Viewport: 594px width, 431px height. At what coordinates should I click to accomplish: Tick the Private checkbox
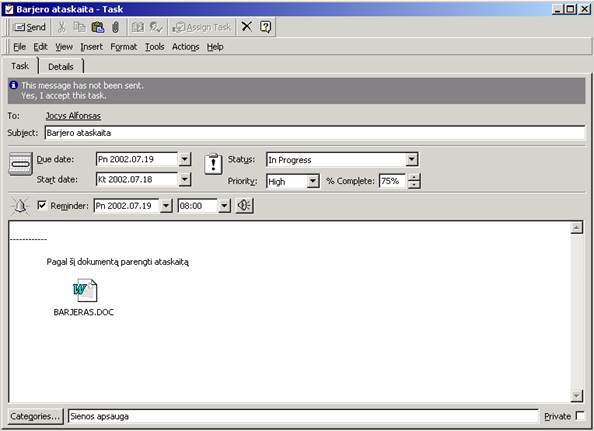coord(580,415)
